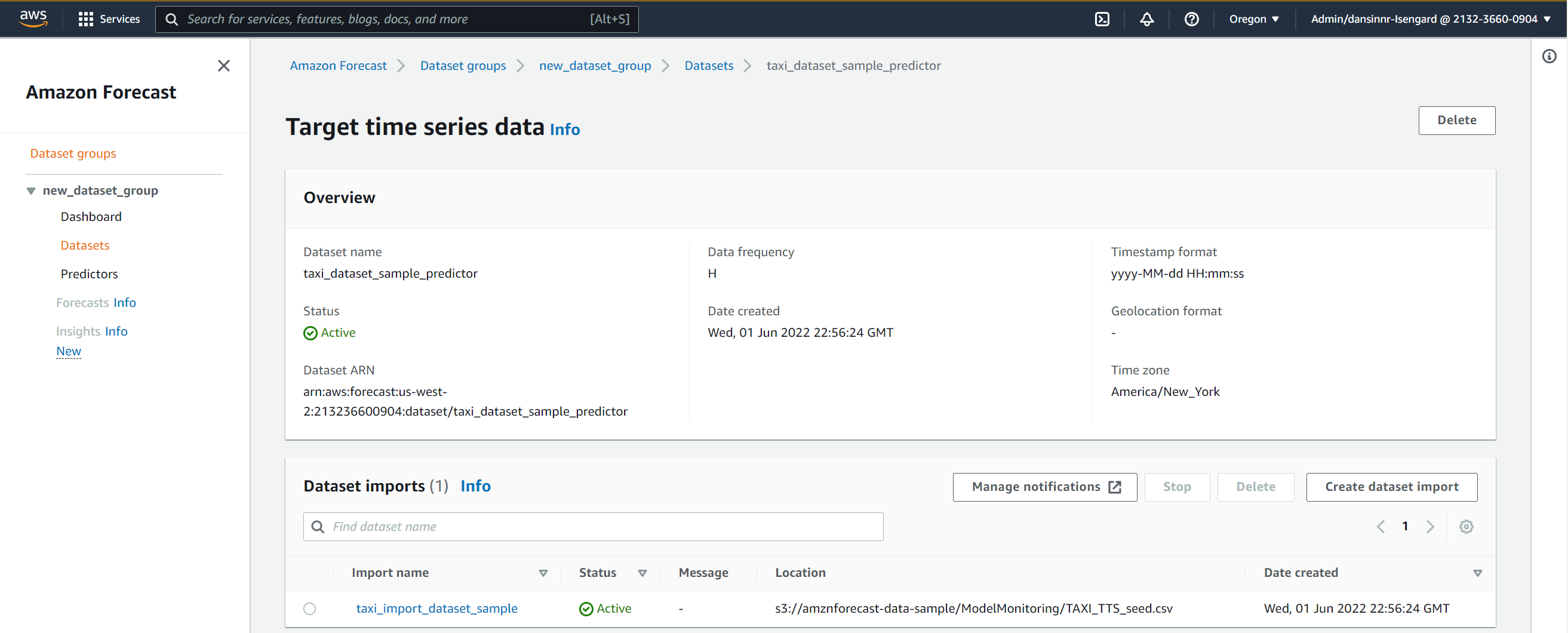This screenshot has width=1568, height=633.
Task: Open the info panel icon at right edge
Action: point(1549,57)
